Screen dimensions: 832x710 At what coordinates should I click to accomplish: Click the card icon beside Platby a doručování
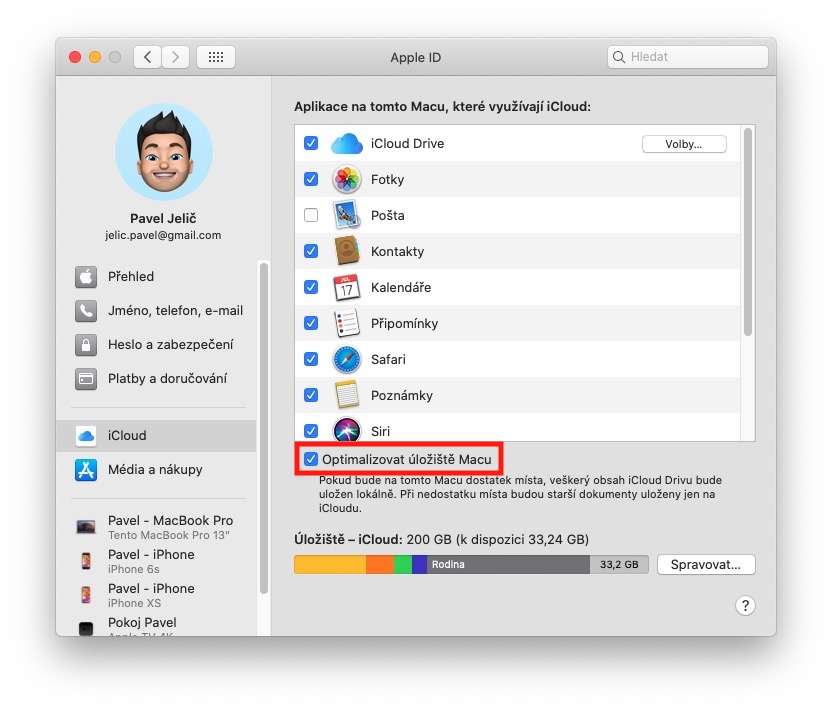[86, 378]
